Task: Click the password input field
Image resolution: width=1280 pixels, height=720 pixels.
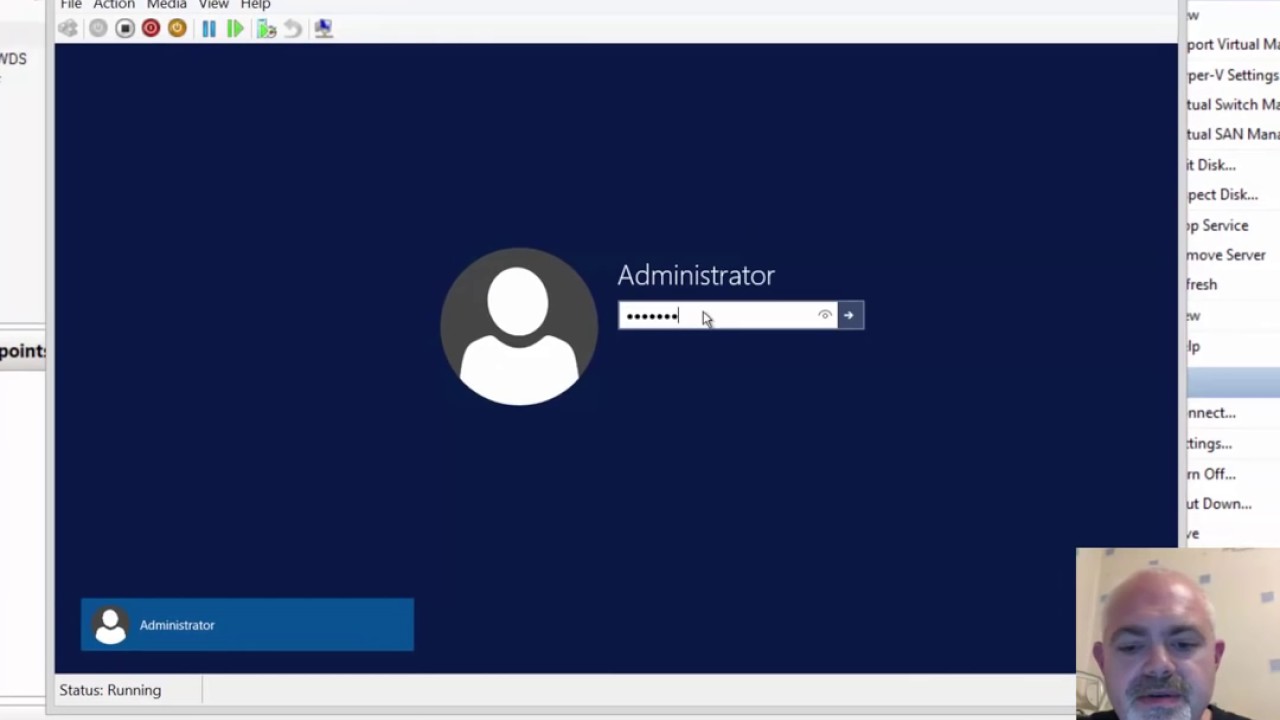Action: coord(728,316)
